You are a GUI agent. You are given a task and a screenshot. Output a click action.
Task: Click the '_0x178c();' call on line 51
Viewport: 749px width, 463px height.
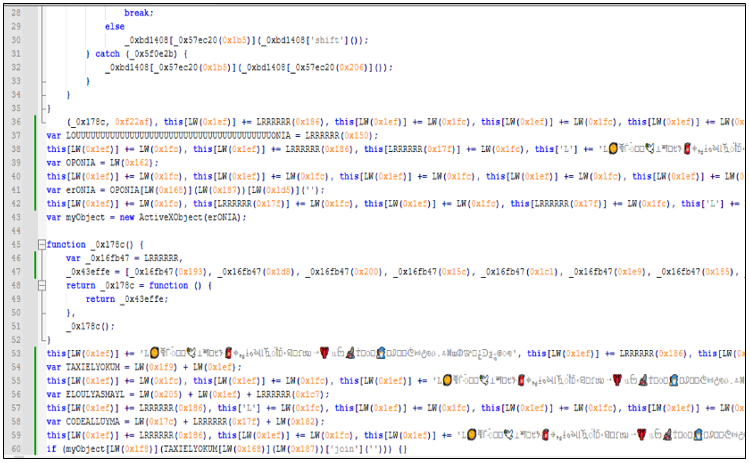pos(90,326)
